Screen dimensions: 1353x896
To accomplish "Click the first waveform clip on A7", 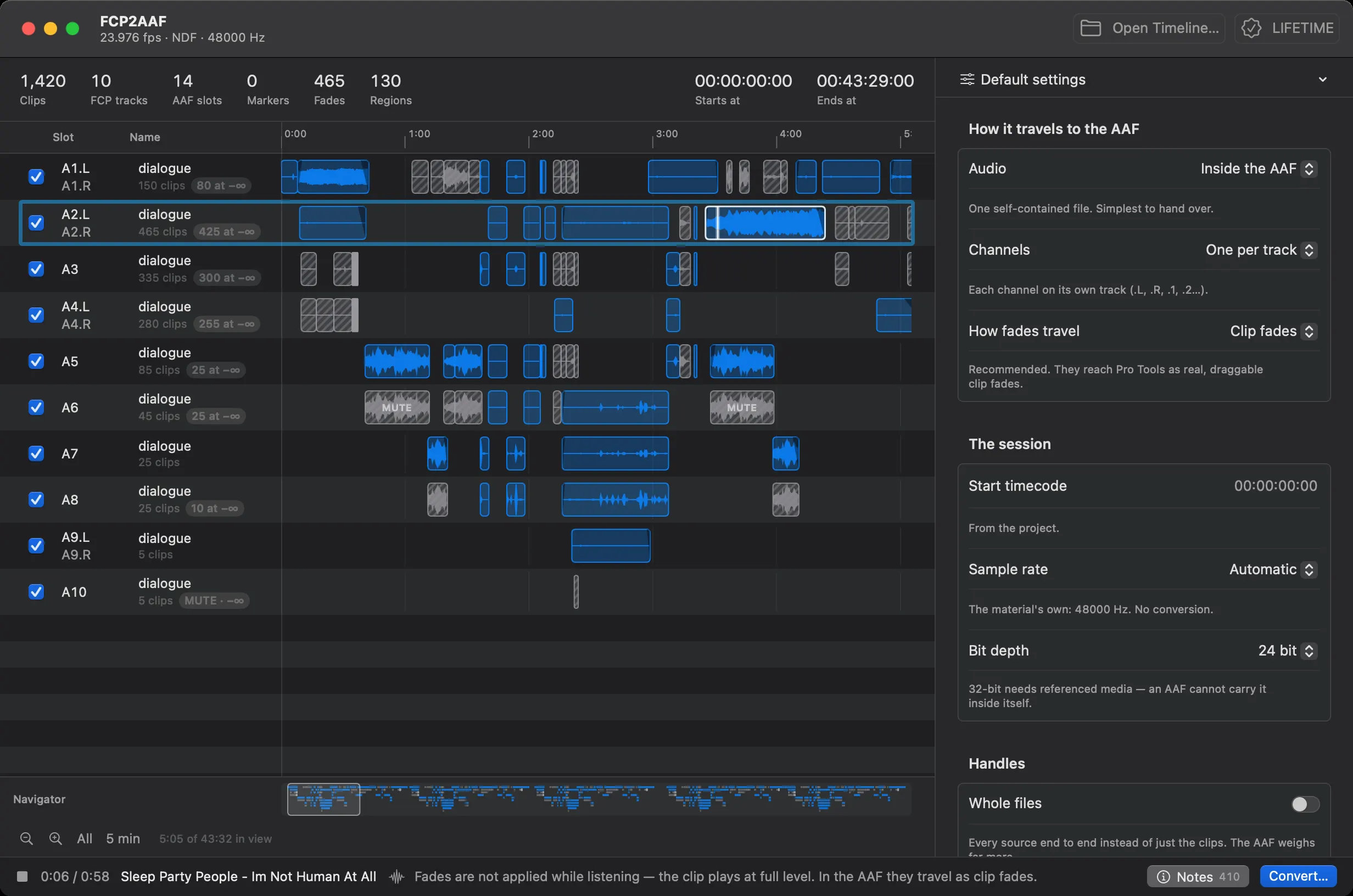I will point(438,453).
